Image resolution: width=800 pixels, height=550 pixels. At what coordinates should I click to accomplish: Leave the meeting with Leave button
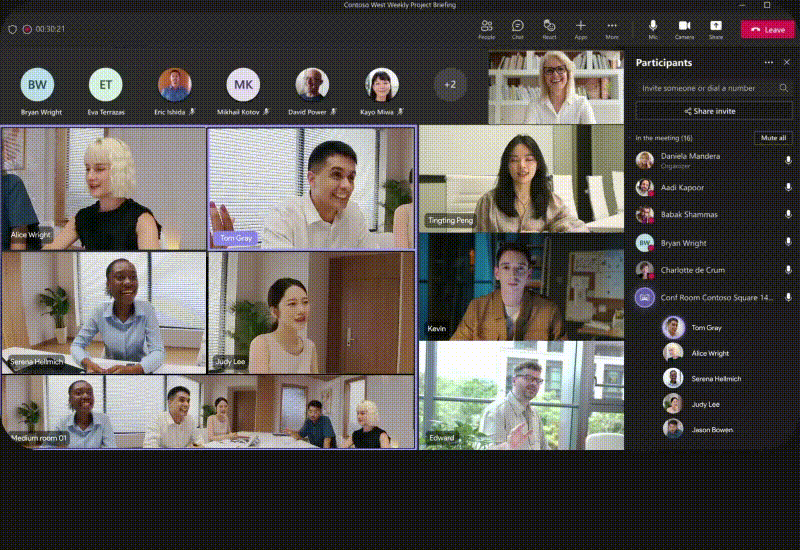(x=767, y=29)
